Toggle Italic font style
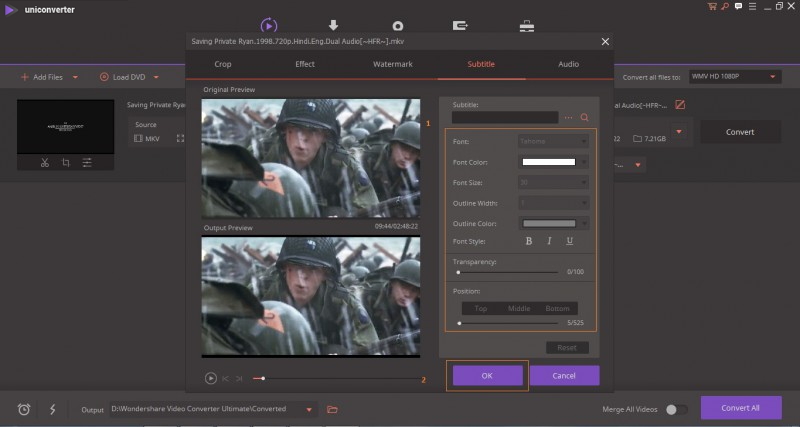The image size is (800, 427). pyautogui.click(x=549, y=241)
